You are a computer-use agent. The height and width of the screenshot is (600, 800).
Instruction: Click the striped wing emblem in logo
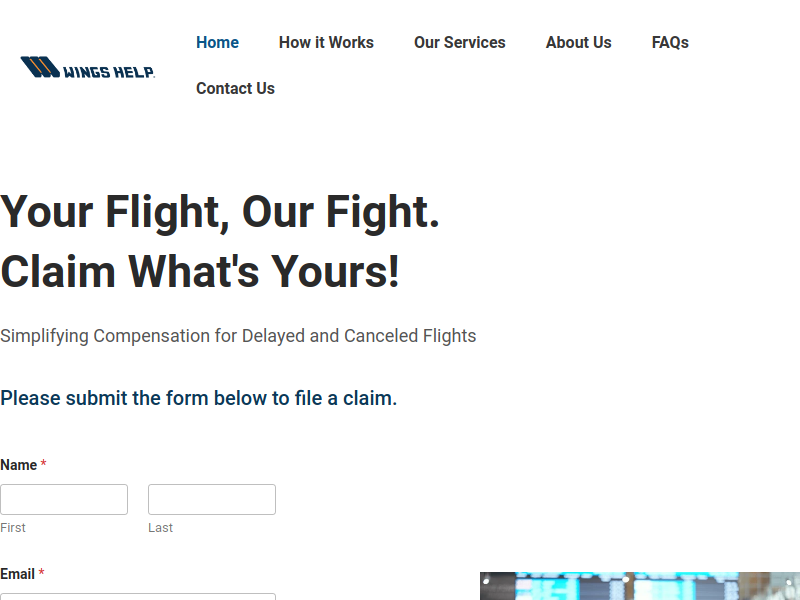(x=40, y=67)
